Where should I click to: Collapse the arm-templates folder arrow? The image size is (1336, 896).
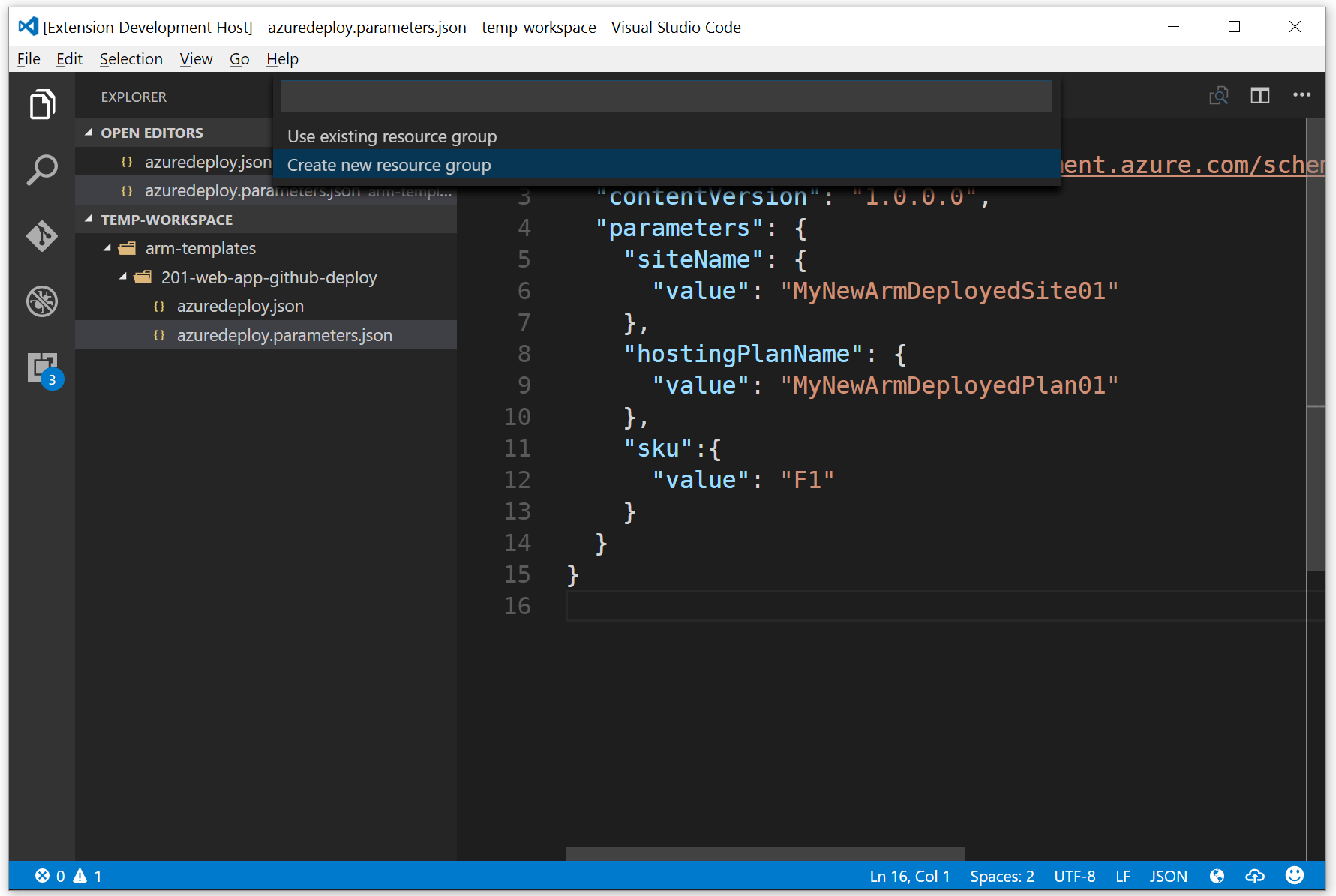[107, 248]
